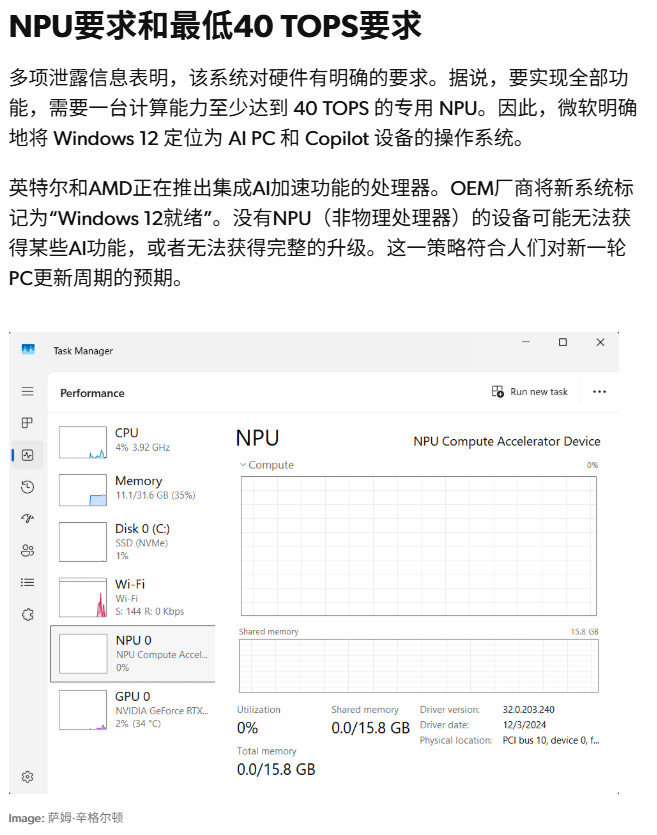Click the Wi-Fi throughput graph thumbnail

[x=83, y=597]
